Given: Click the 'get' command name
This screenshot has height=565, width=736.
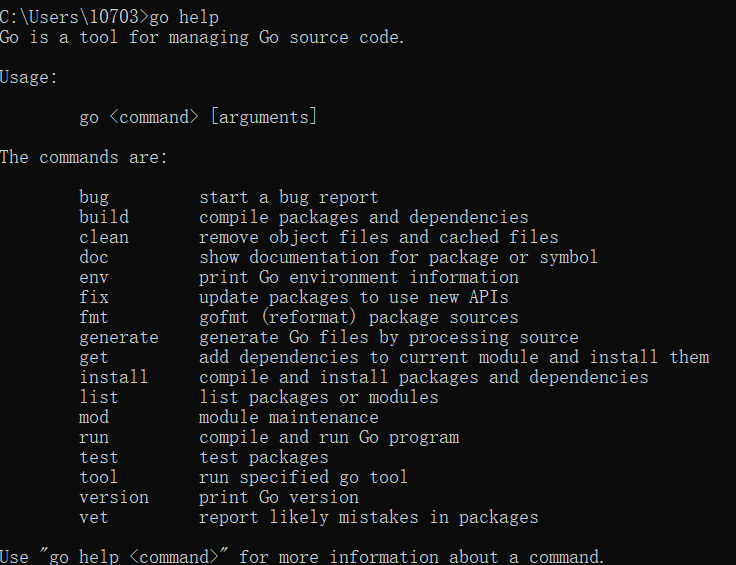Looking at the screenshot, I should click(94, 358).
